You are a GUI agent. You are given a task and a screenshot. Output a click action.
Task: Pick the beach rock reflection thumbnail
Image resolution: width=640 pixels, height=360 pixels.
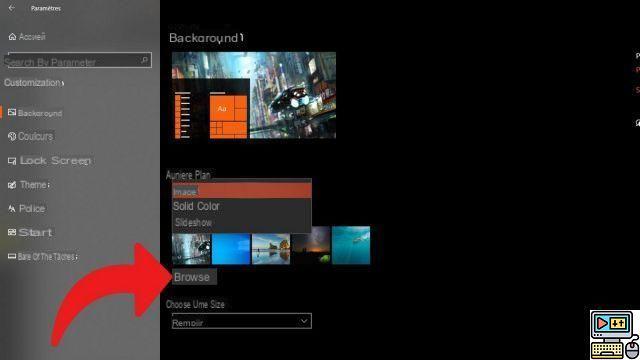point(271,249)
